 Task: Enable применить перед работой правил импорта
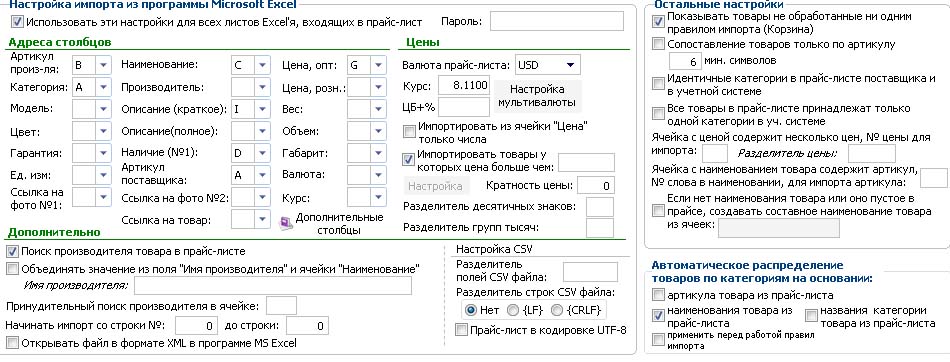point(658,340)
